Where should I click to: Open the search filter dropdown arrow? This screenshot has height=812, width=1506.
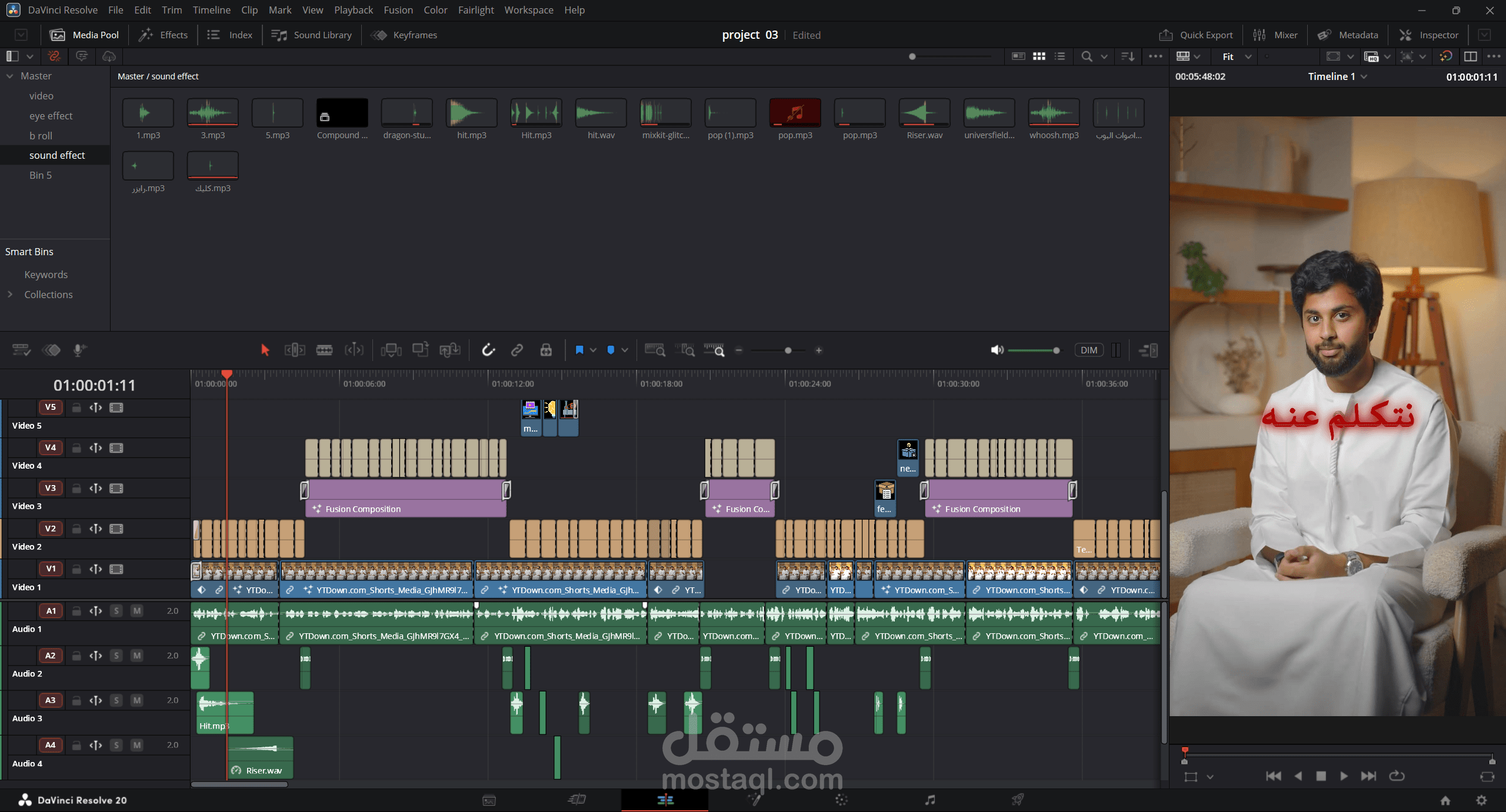point(1104,56)
